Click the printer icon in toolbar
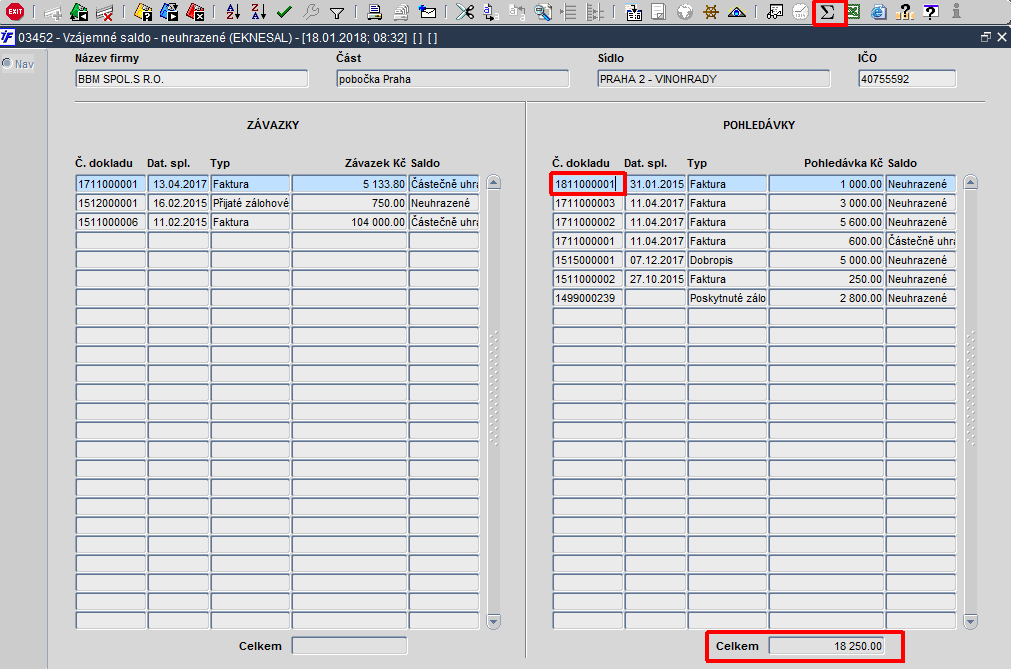 [x=374, y=12]
